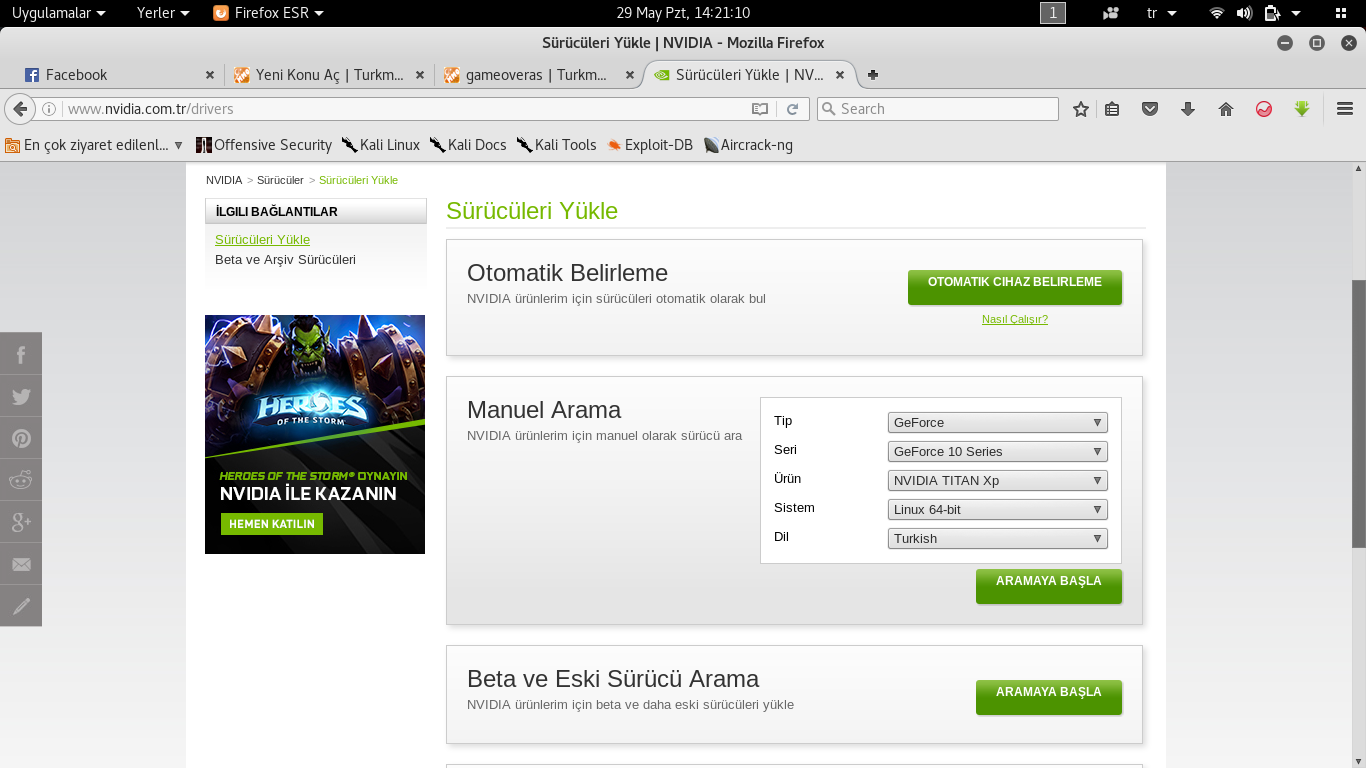Switch to the 'Yeni Konu Aç | Turkm...' tab
The image size is (1366, 768).
[329, 75]
